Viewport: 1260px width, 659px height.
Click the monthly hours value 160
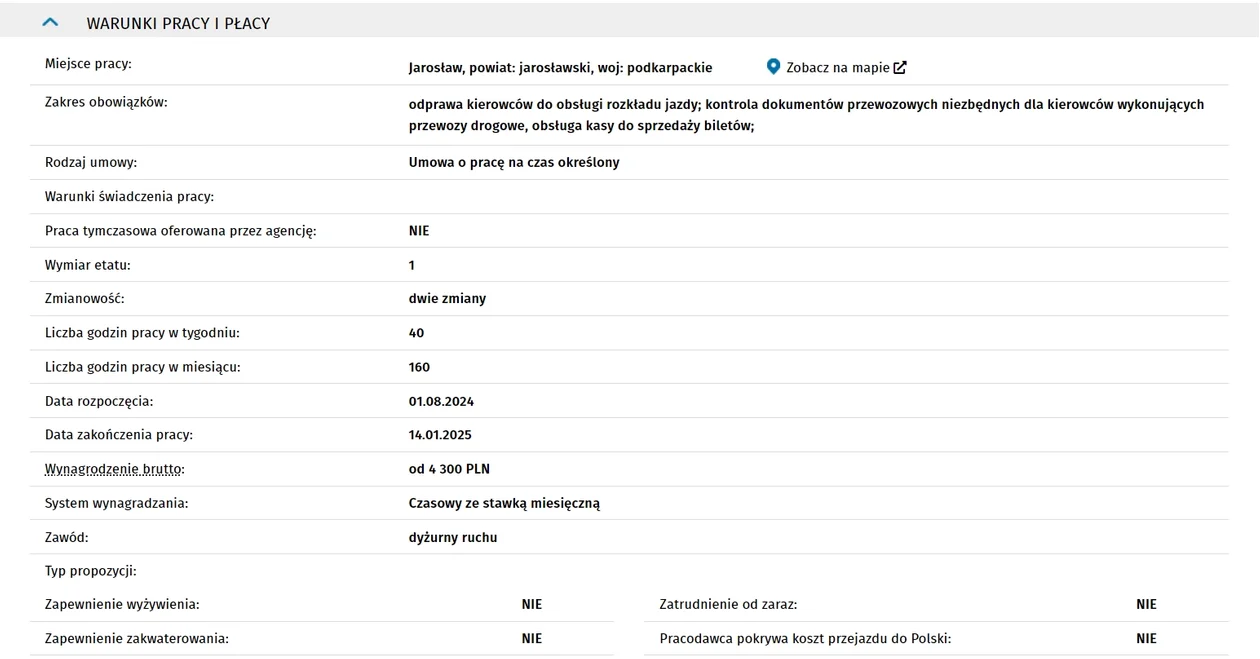coord(419,367)
